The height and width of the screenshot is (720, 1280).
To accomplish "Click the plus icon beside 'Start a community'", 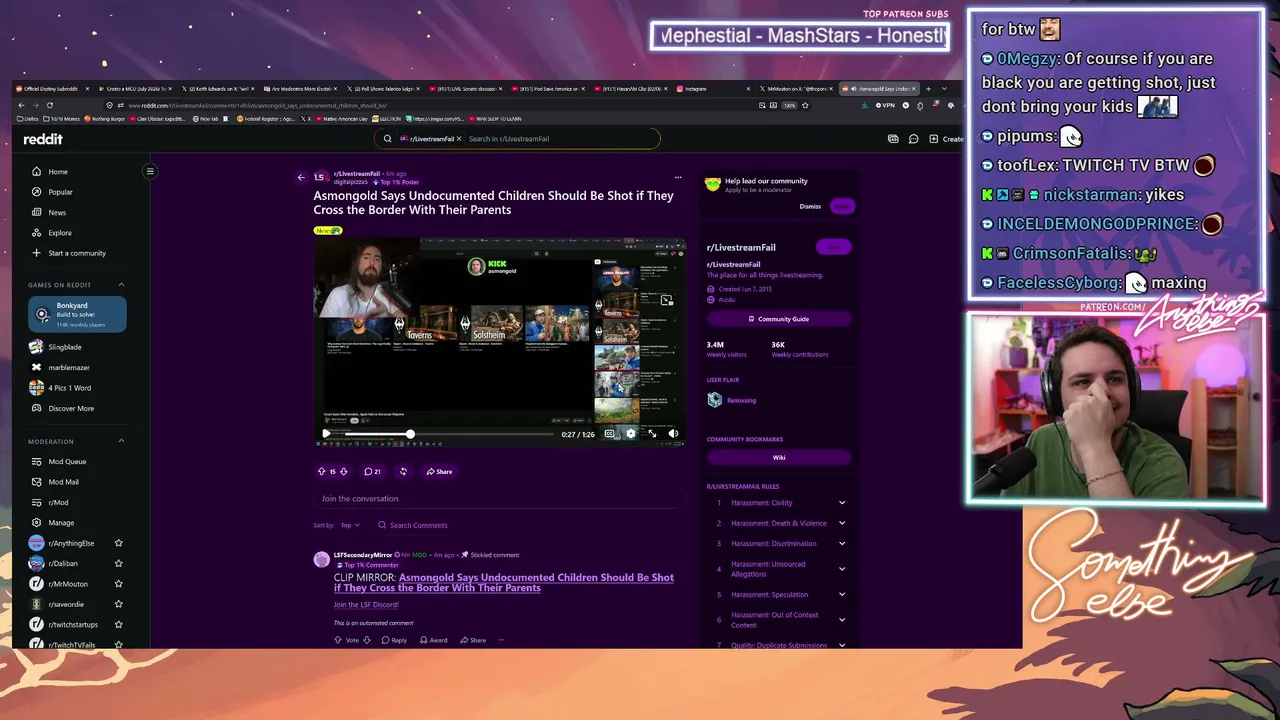I will point(37,253).
